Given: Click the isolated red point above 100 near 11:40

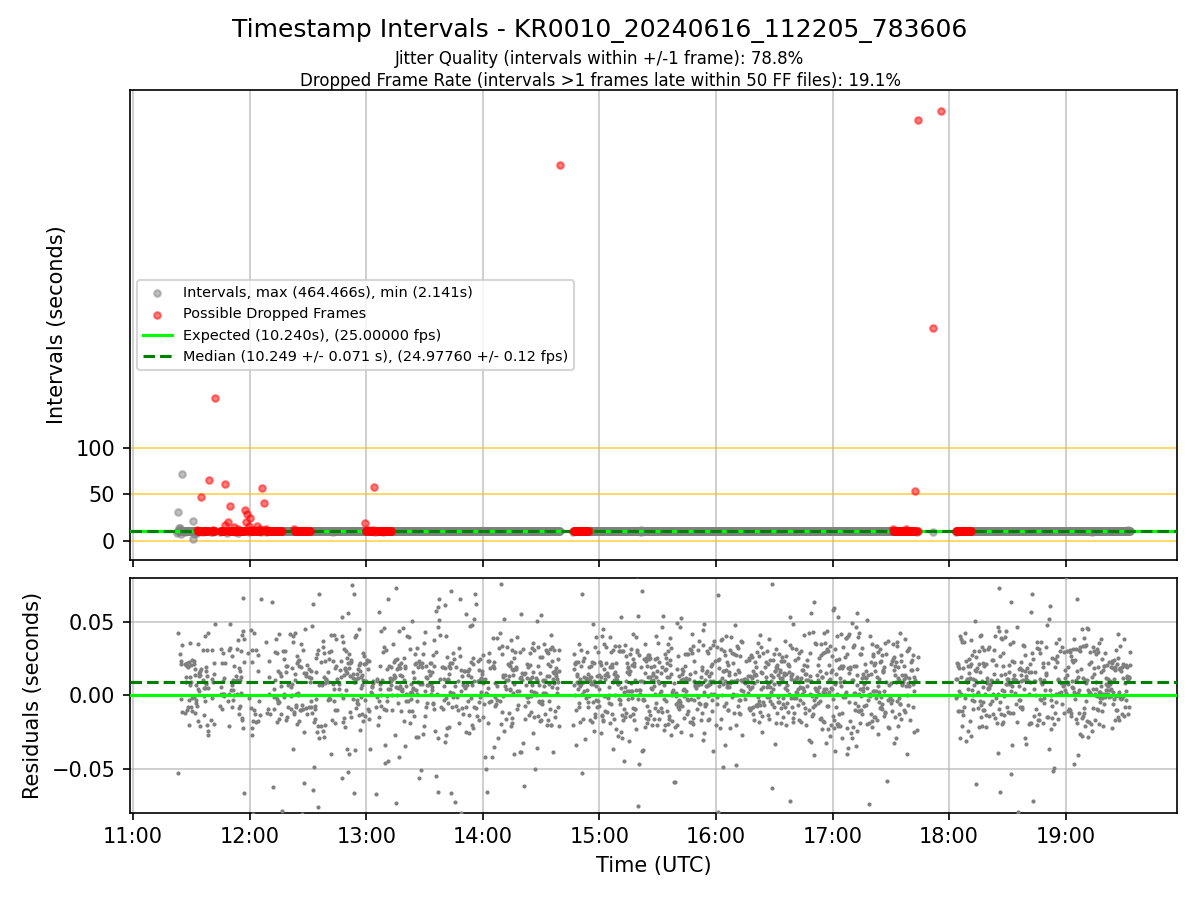Looking at the screenshot, I should (215, 398).
